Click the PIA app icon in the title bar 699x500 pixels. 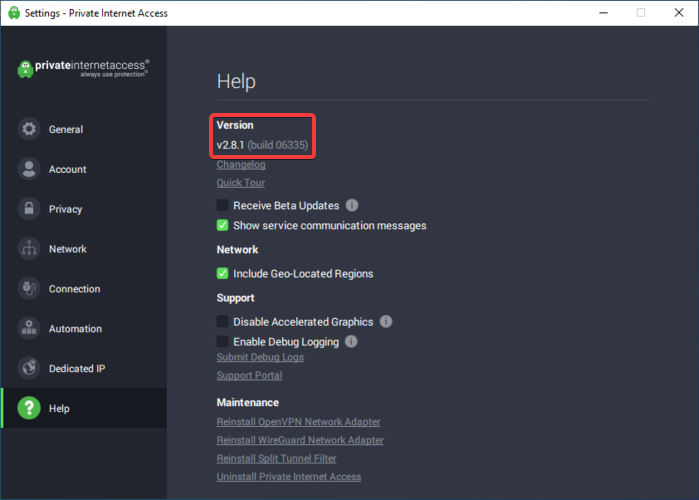tap(14, 12)
